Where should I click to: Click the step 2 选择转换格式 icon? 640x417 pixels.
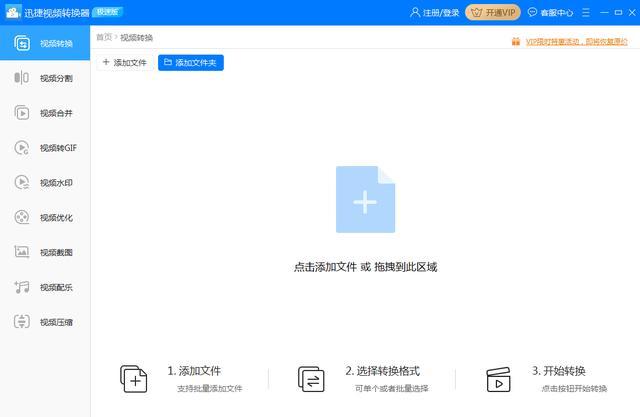click(311, 379)
